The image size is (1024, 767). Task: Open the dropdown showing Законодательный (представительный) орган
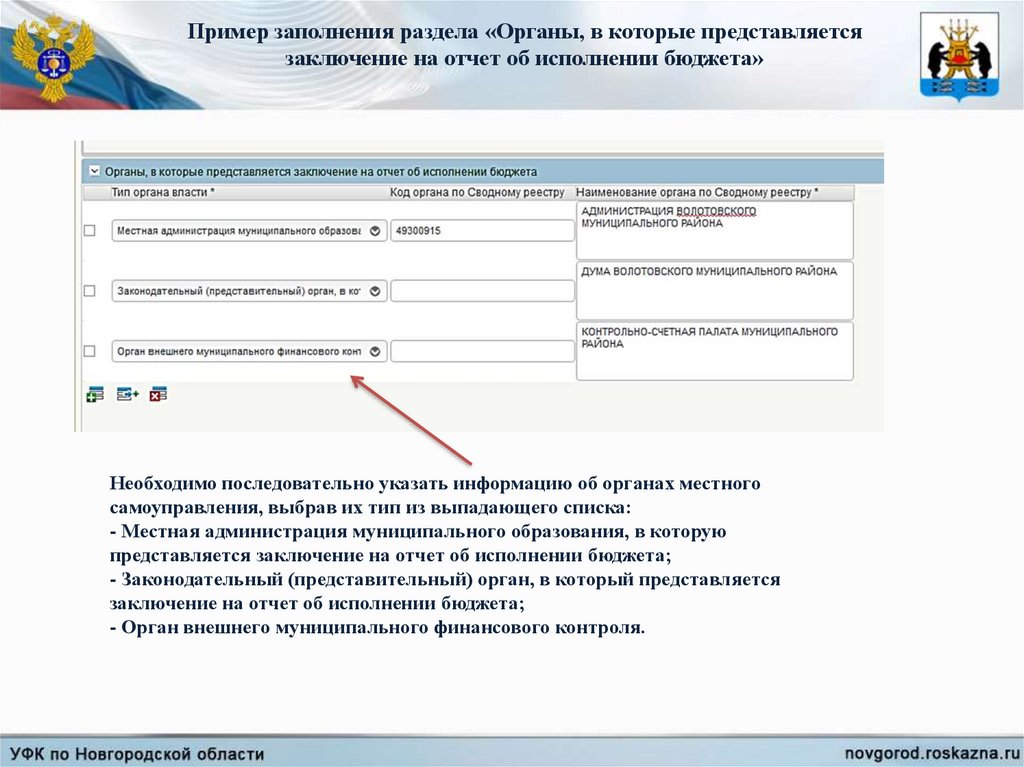pos(249,291)
